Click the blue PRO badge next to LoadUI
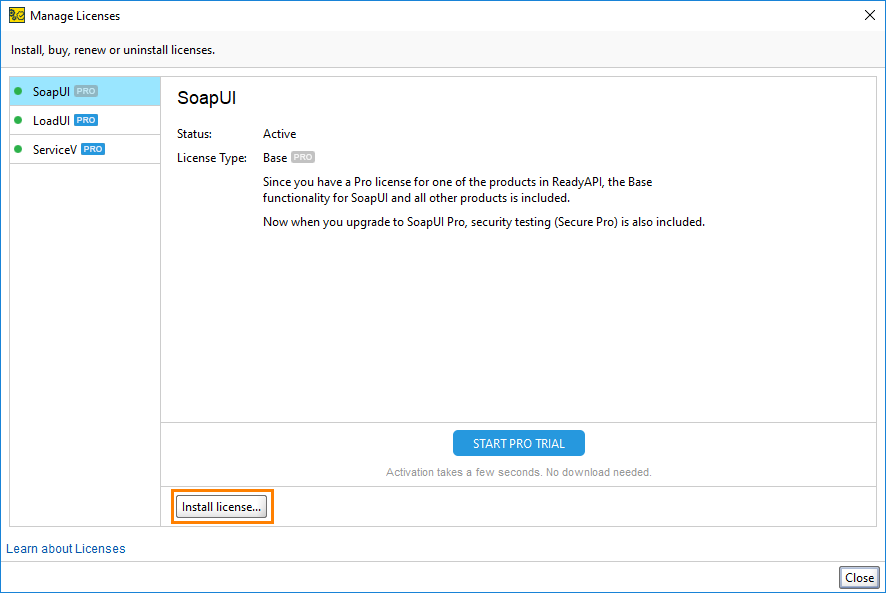The image size is (886, 593). click(86, 120)
